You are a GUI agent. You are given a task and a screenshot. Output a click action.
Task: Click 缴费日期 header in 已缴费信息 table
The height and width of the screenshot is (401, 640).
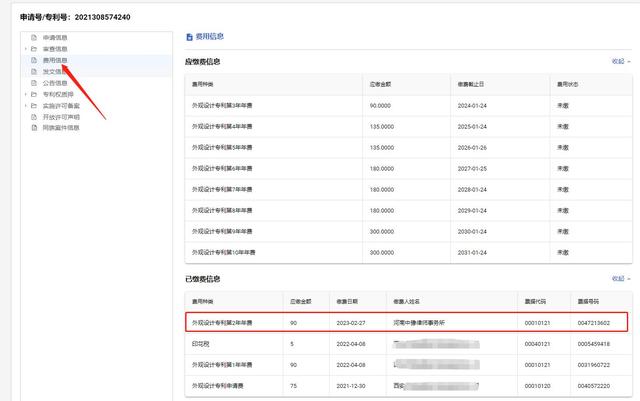click(347, 302)
